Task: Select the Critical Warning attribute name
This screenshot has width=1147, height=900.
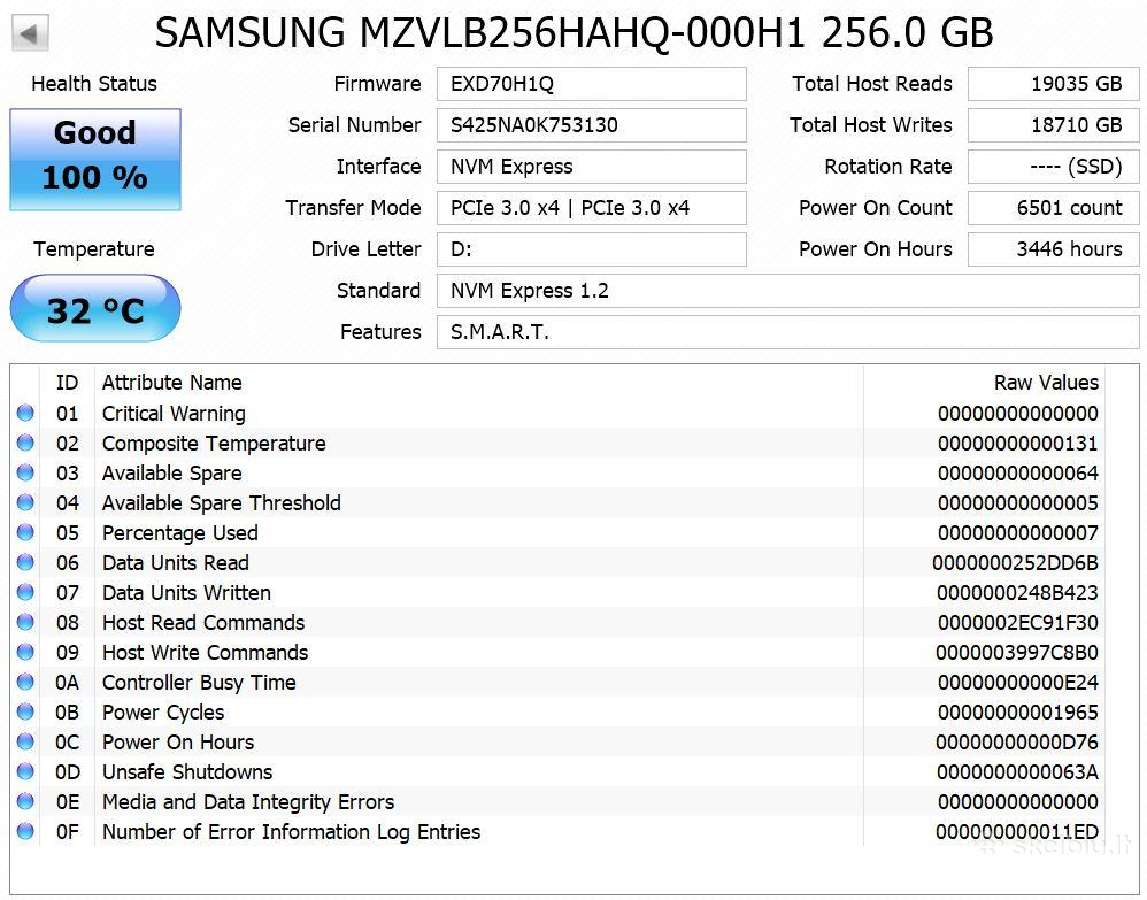Action: 174,413
